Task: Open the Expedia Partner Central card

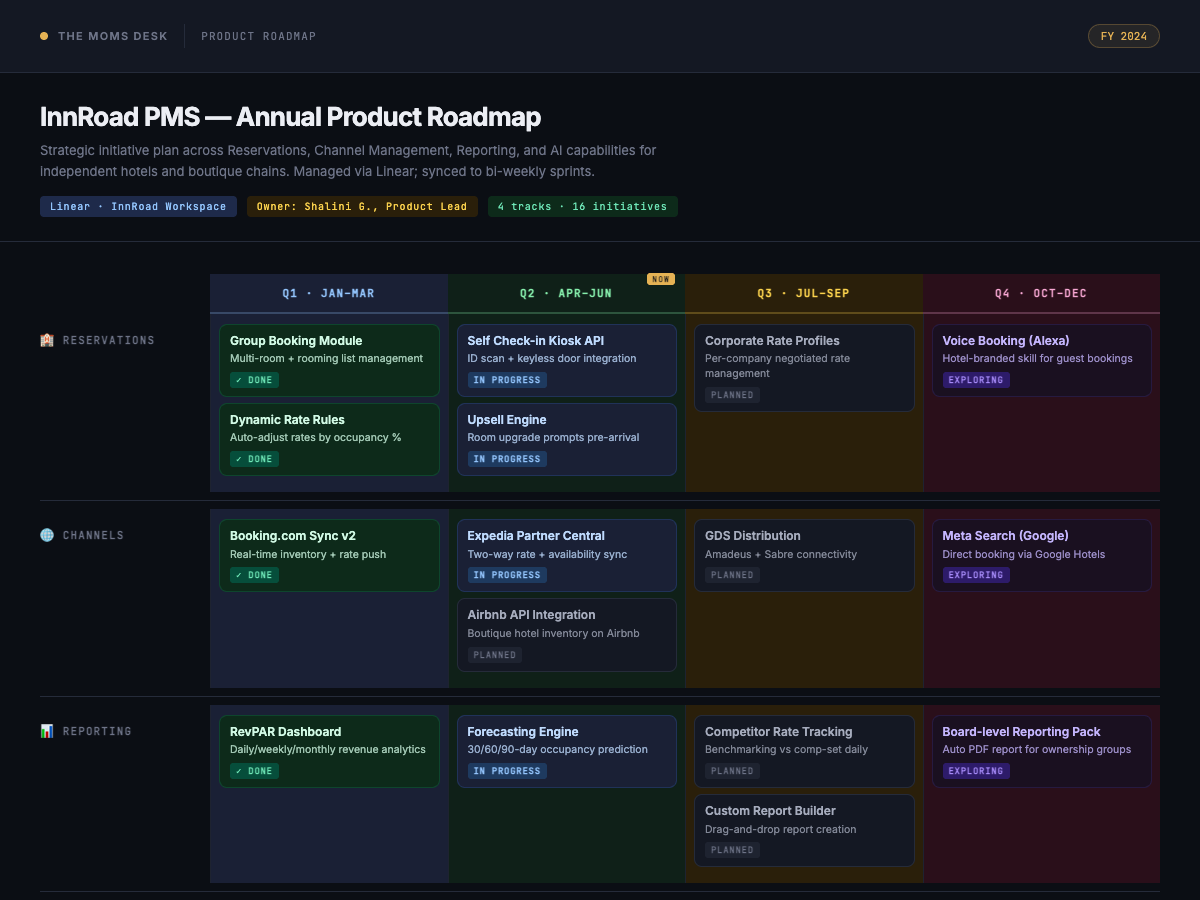Action: 566,555
